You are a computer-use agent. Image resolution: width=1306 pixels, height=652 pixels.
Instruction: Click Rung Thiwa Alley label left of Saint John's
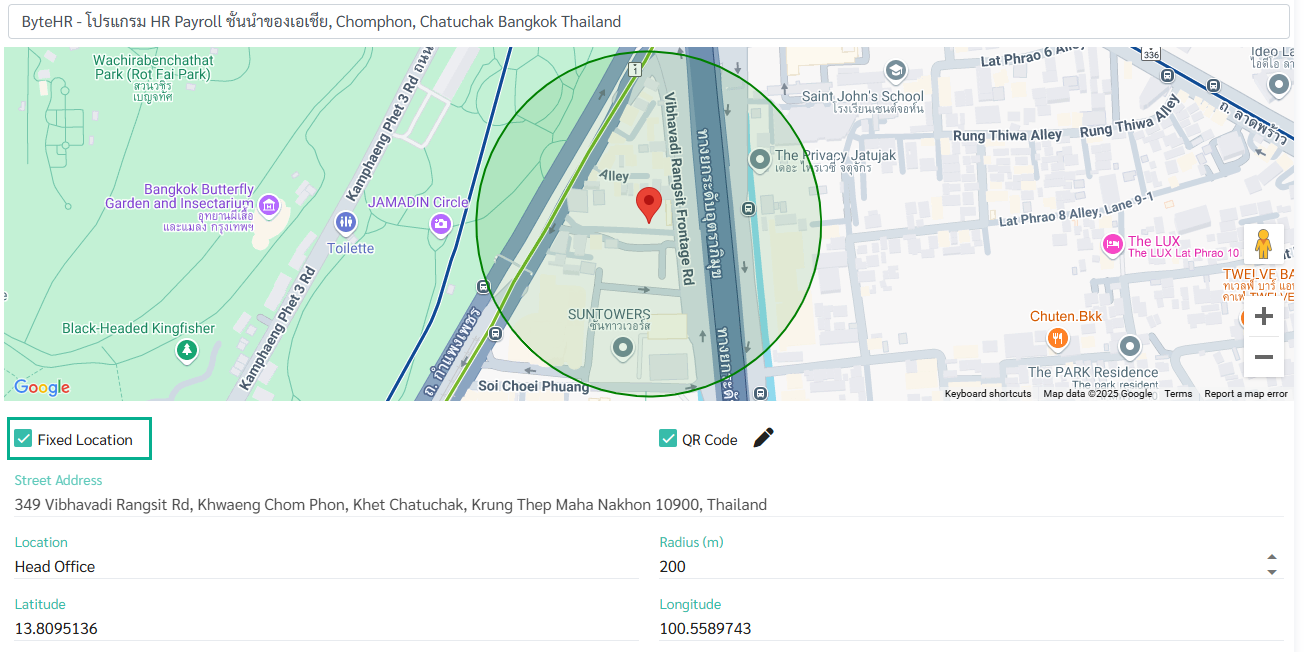coord(1007,135)
